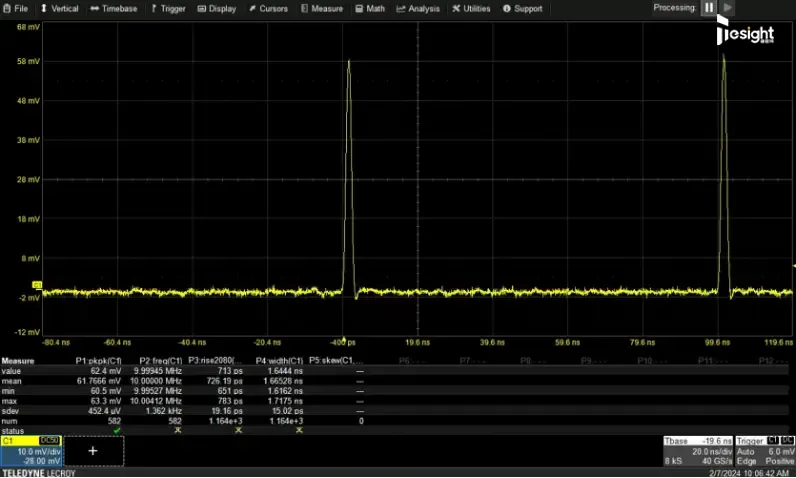The height and width of the screenshot is (478, 796).
Task: Click the play arrow next to Processing
Action: (x=727, y=8)
